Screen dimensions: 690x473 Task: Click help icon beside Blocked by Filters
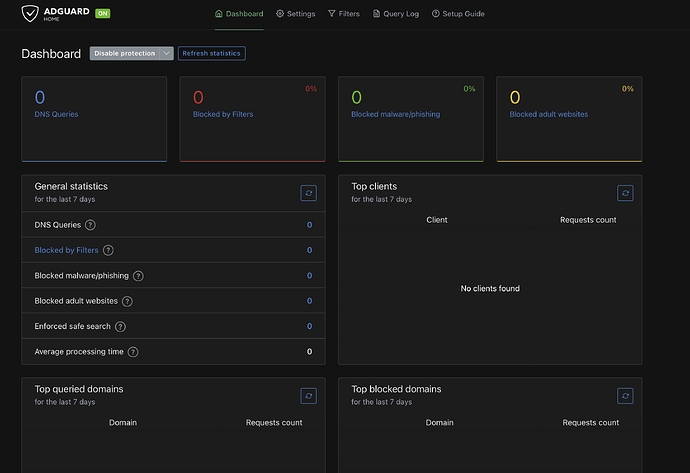point(108,250)
